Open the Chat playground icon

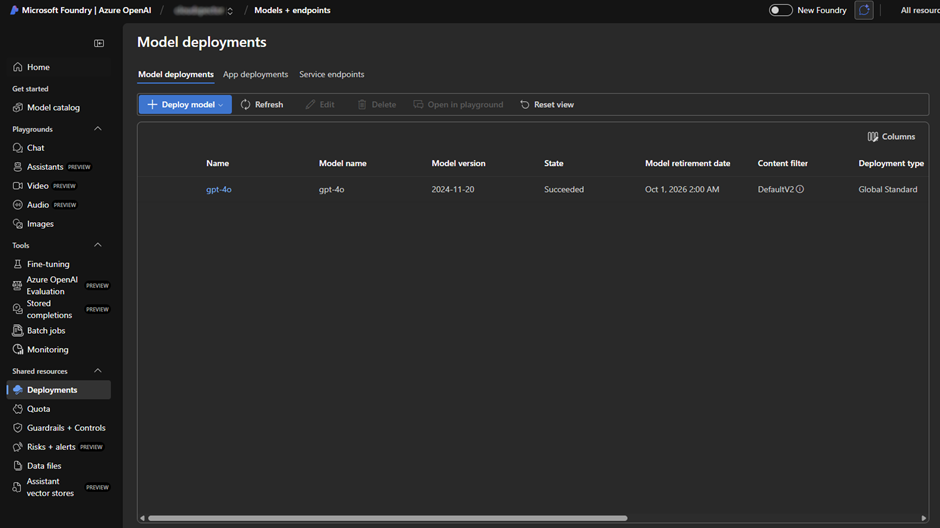(17, 148)
